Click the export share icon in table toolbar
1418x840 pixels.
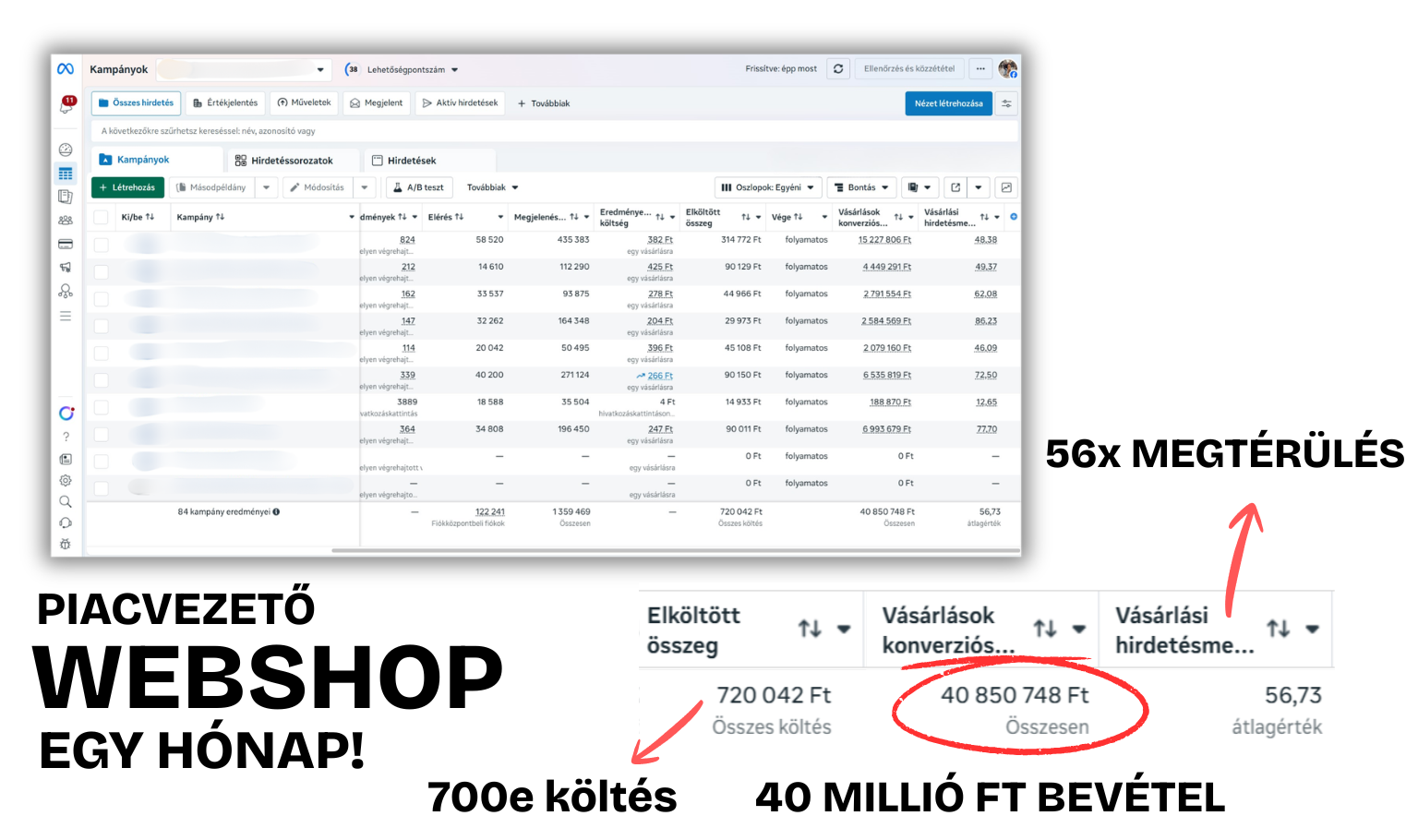pyautogui.click(x=955, y=187)
